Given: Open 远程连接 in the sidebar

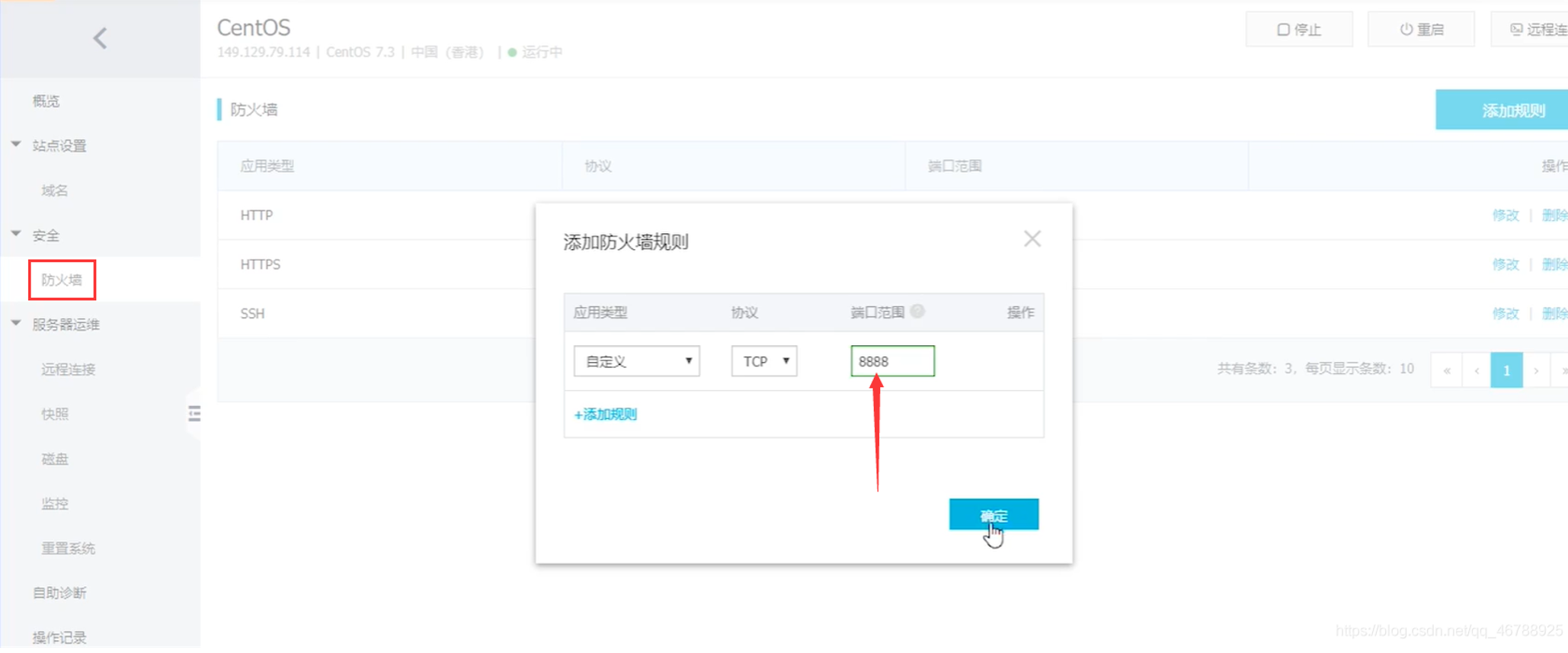Looking at the screenshot, I should (69, 370).
